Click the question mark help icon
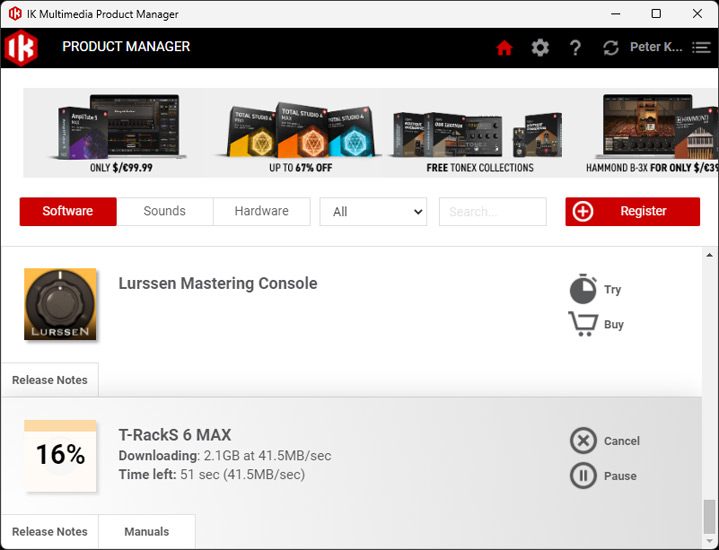Viewport: 719px width, 550px height. 575,48
